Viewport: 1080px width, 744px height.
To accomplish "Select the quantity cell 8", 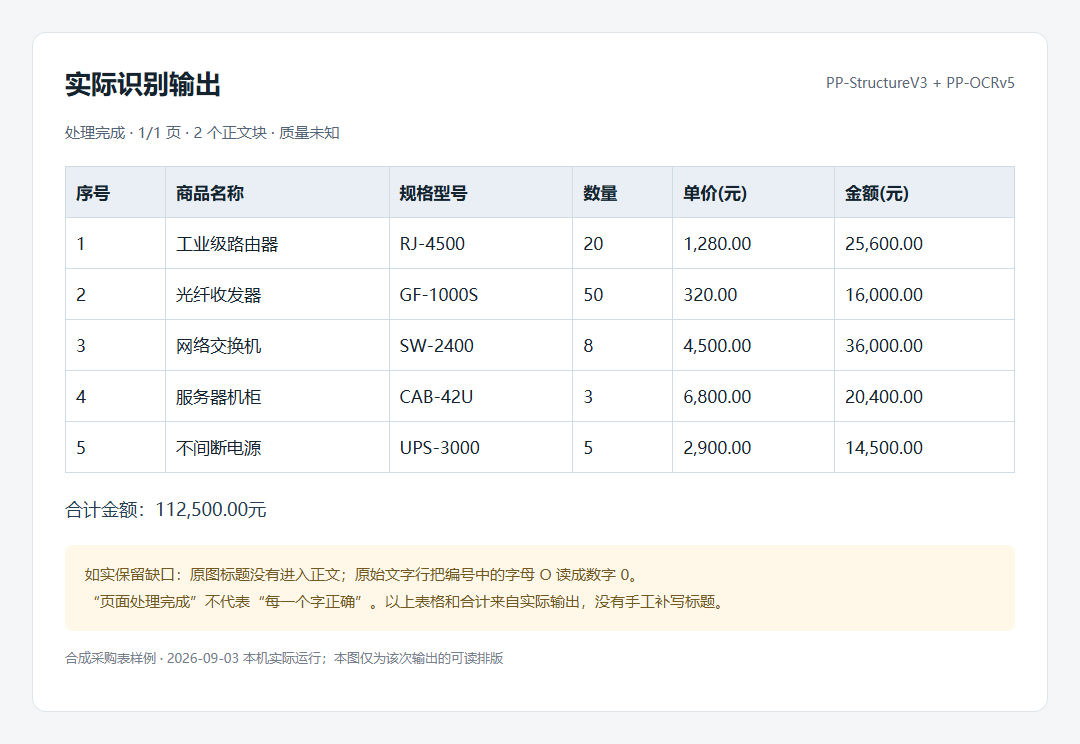I will pyautogui.click(x=622, y=345).
